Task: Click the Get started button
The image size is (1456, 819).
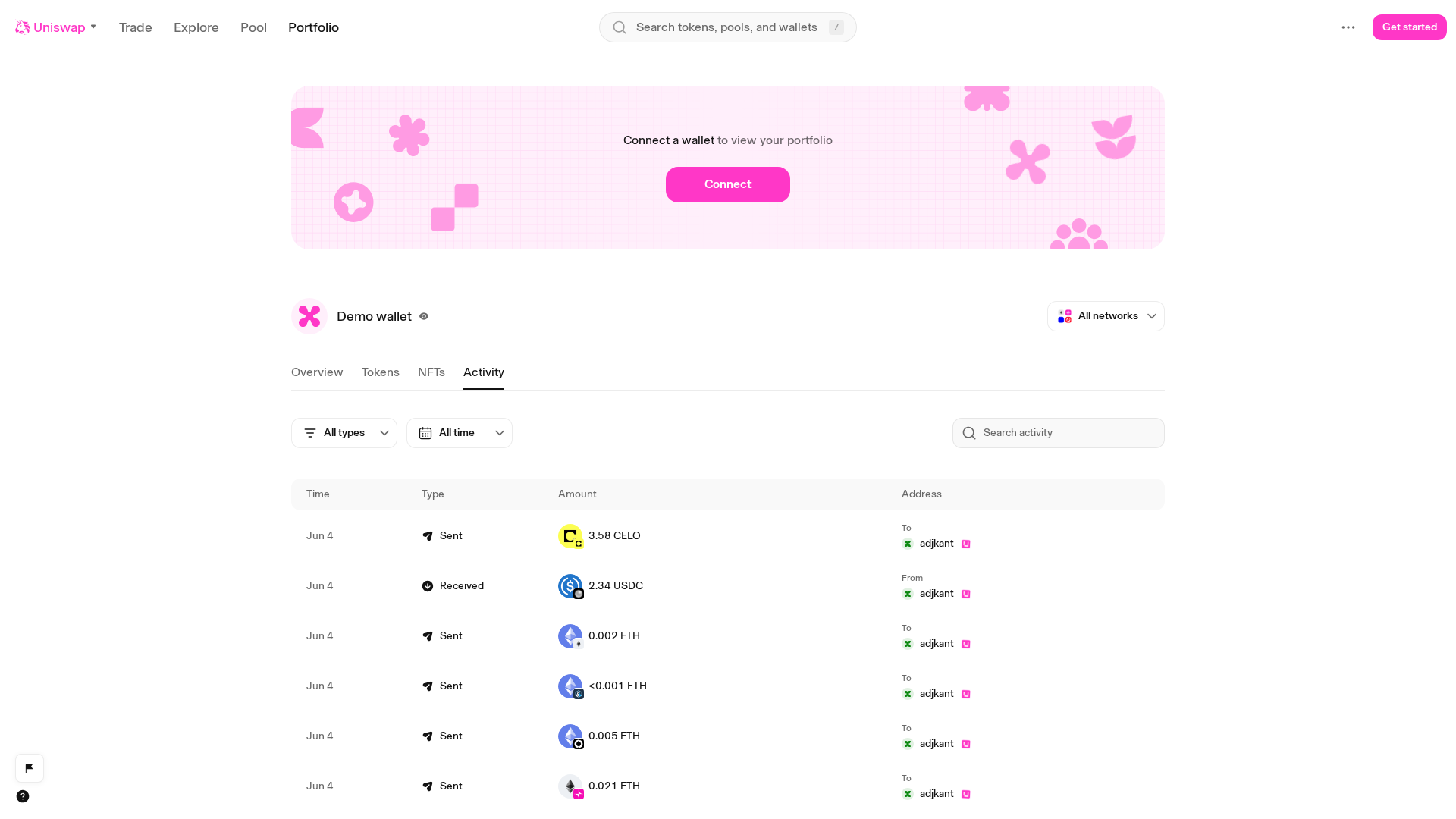Action: [x=1410, y=27]
